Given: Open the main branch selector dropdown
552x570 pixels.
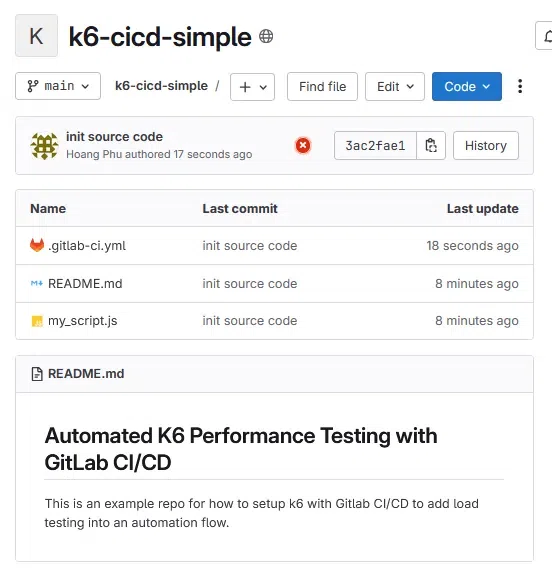Looking at the screenshot, I should [58, 86].
